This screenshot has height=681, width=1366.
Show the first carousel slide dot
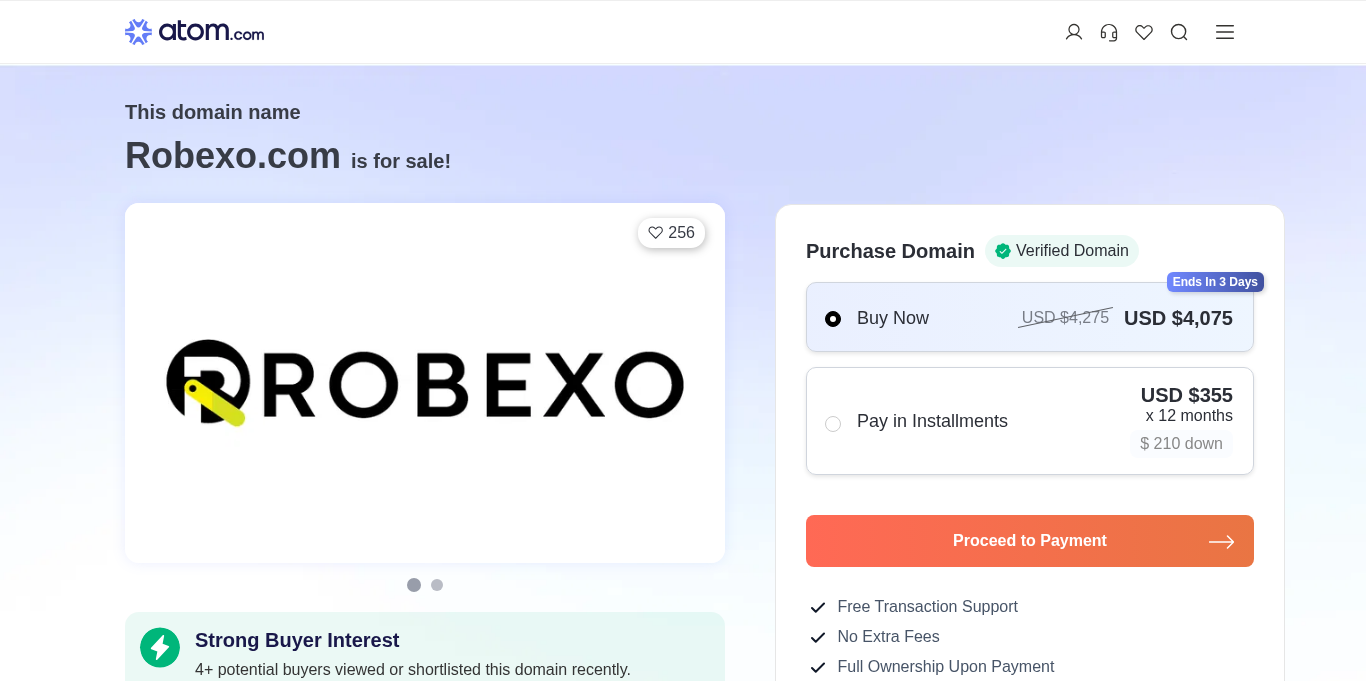[x=414, y=585]
